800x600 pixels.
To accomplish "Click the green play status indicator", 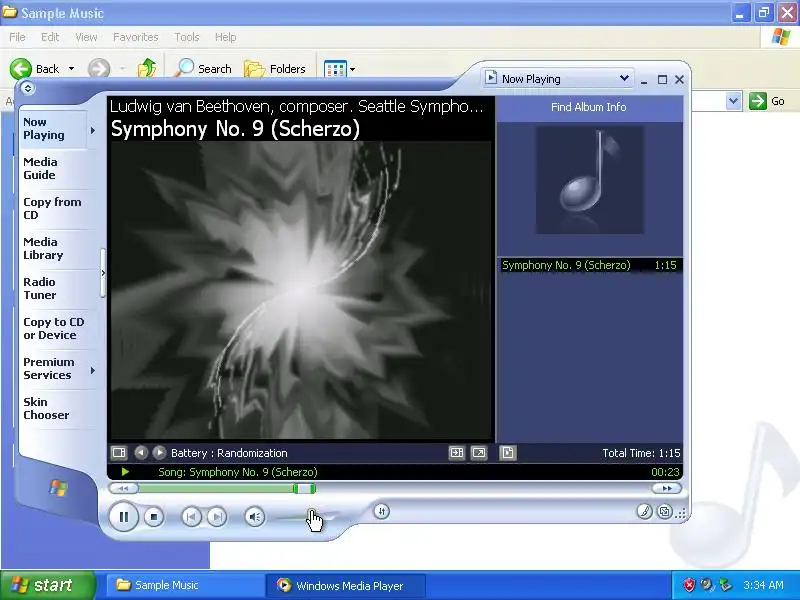I will point(125,472).
